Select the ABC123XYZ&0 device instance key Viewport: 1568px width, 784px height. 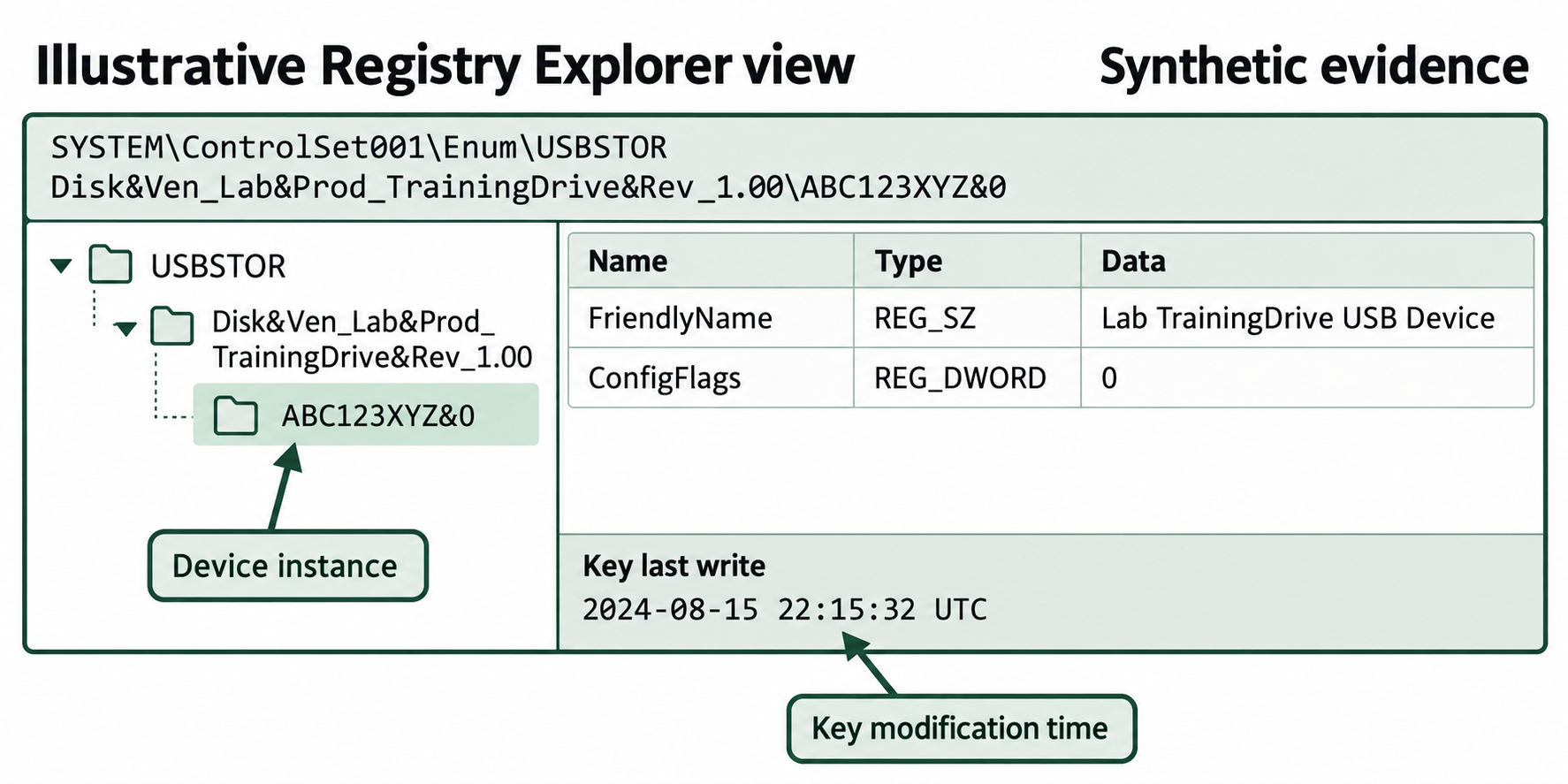tap(366, 415)
